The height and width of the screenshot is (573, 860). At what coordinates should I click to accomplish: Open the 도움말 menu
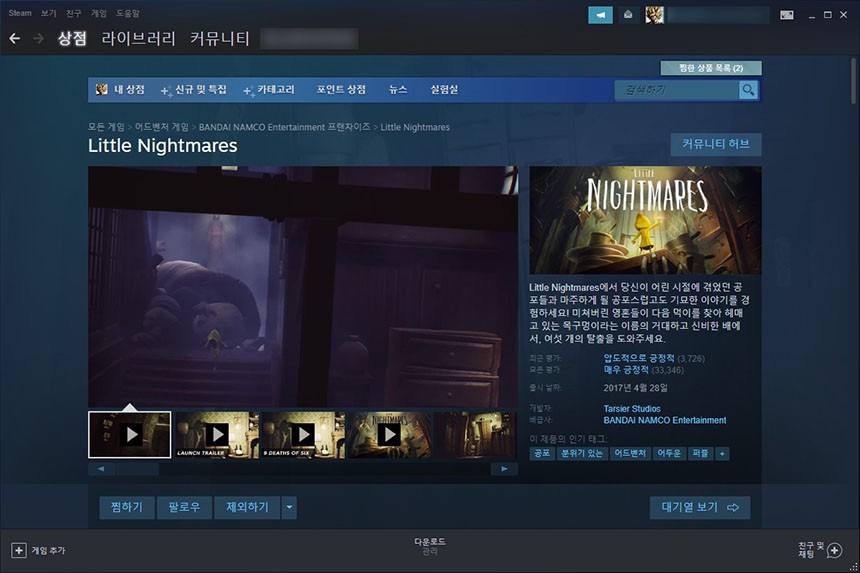pyautogui.click(x=128, y=13)
